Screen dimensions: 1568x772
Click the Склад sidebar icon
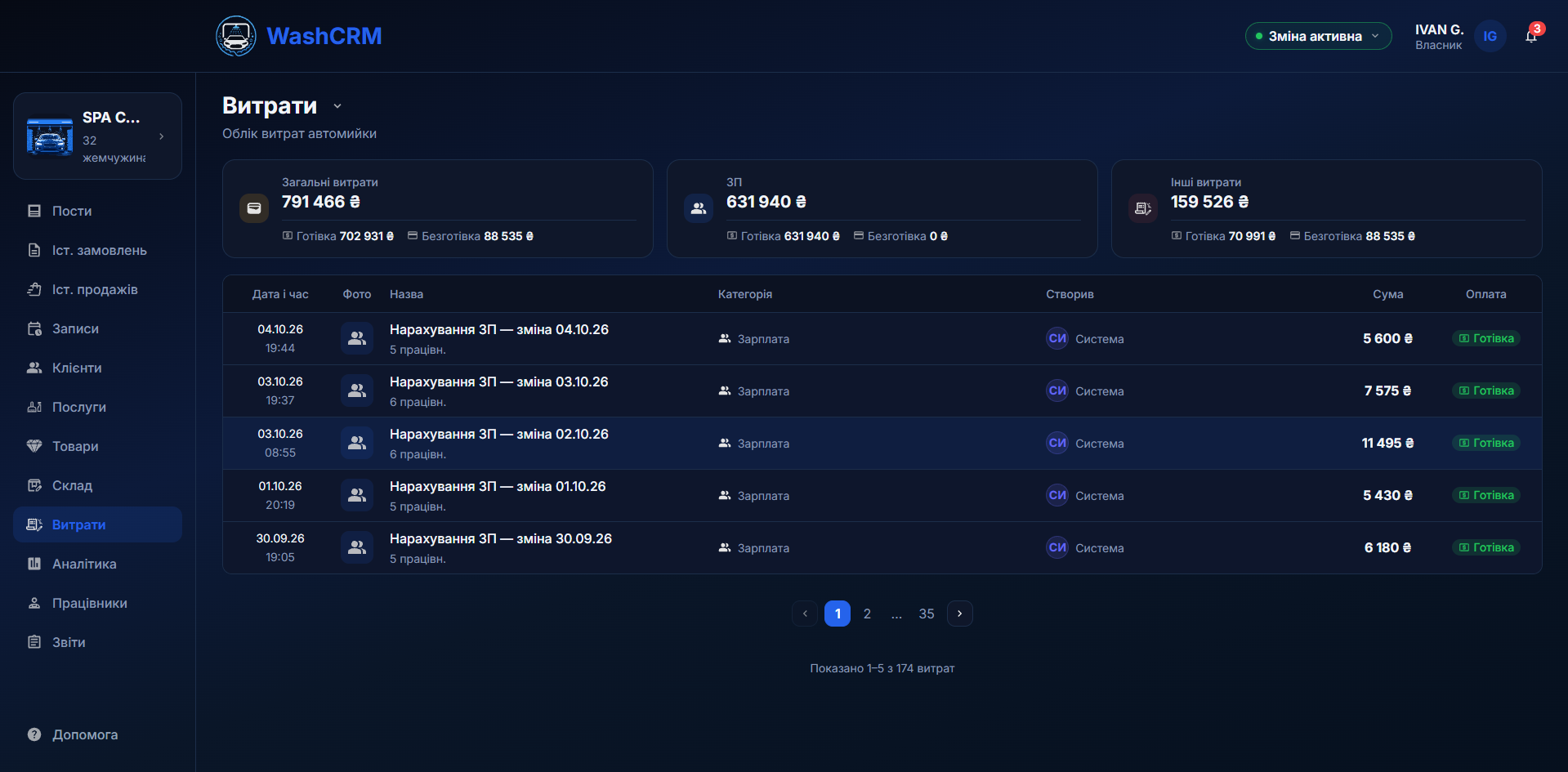click(x=34, y=485)
